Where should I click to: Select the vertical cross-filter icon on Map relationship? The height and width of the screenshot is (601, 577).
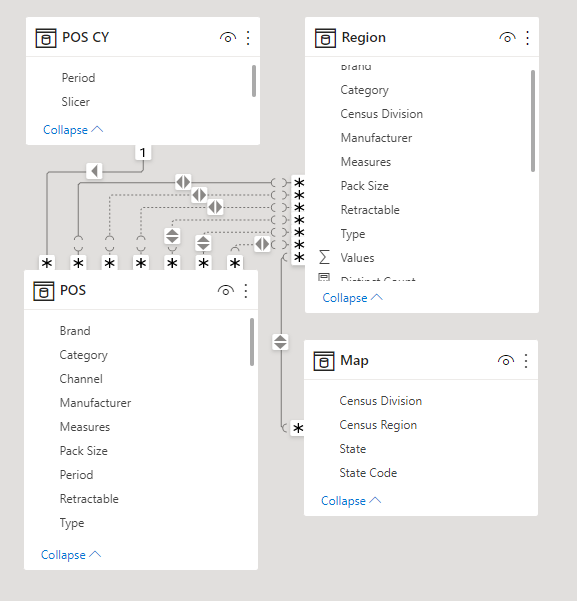pos(280,342)
